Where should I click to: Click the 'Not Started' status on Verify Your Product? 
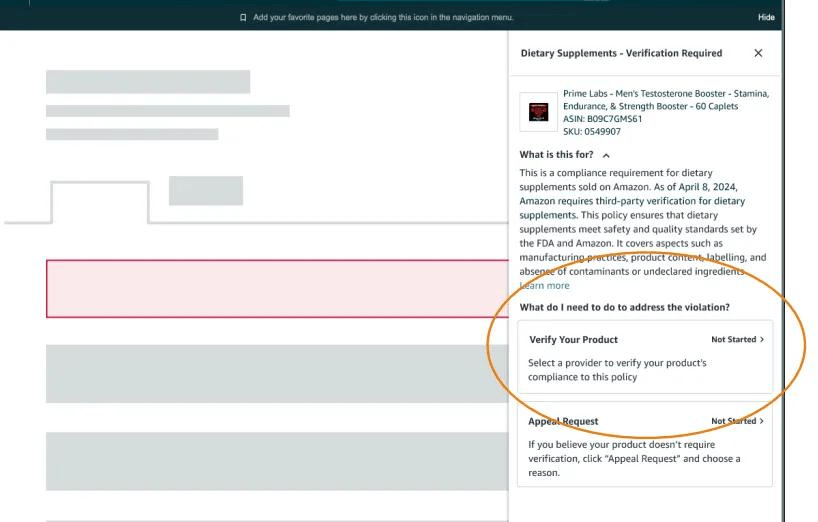tap(733, 340)
